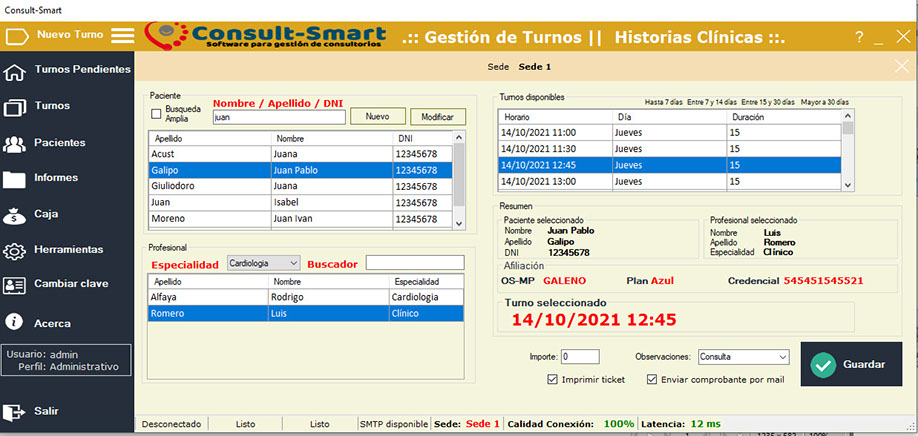Open Herramientas gear icon
918x436 pixels.
tap(15, 250)
